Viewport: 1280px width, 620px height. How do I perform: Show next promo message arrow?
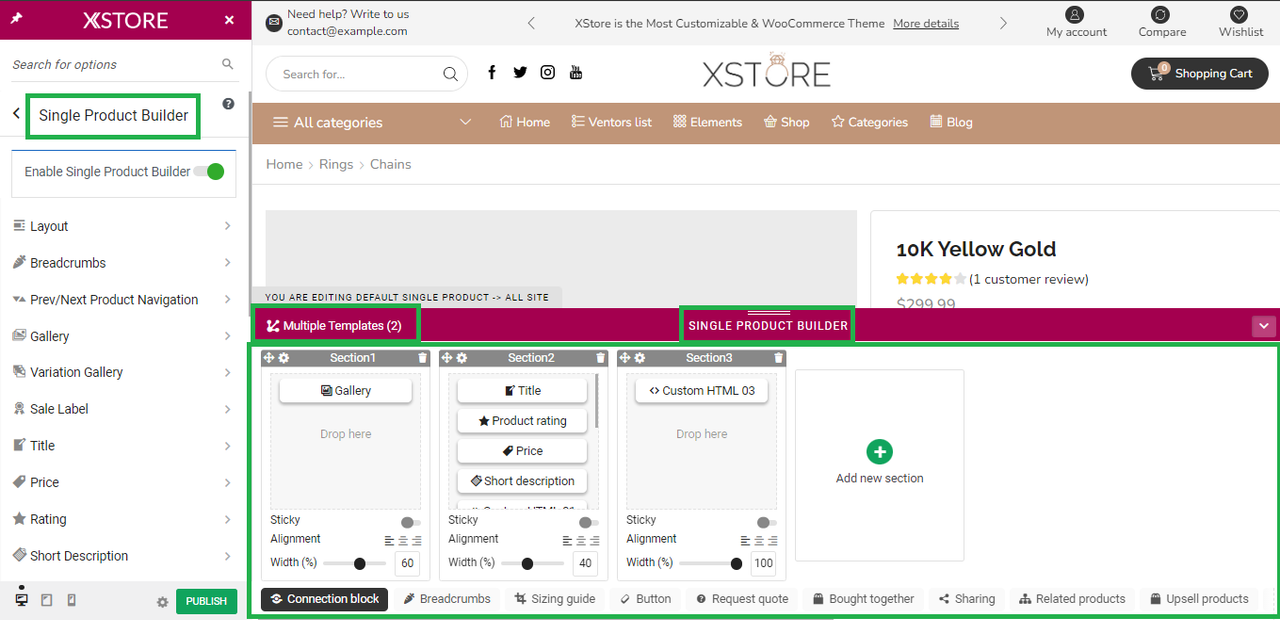(x=1003, y=23)
